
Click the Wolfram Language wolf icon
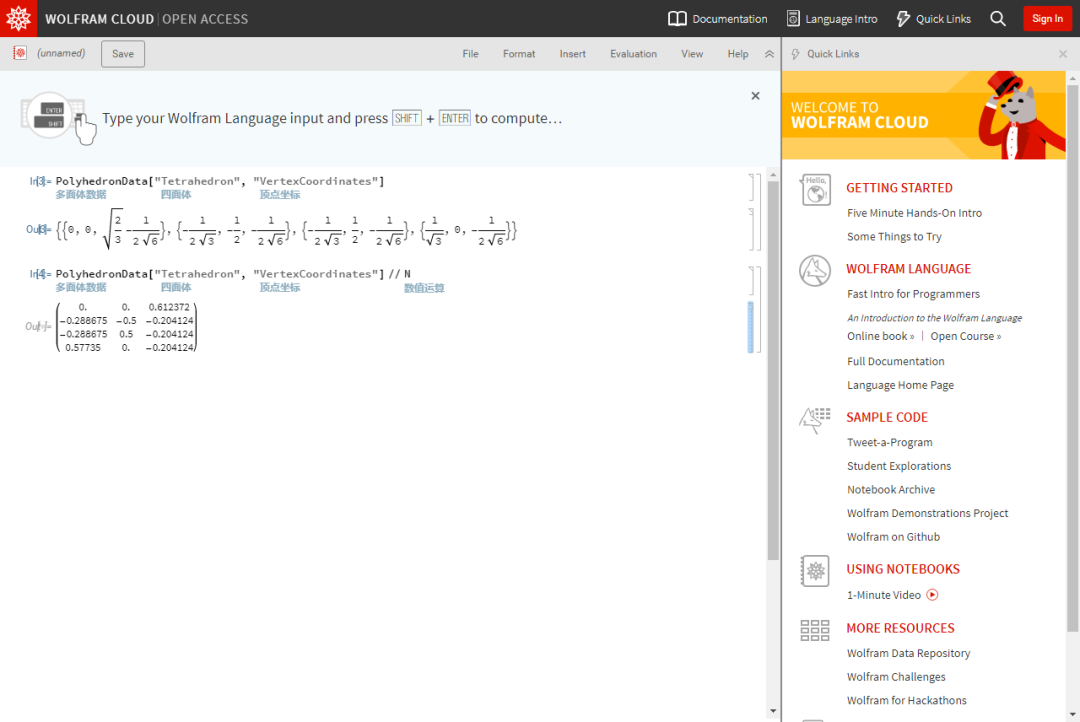tap(815, 271)
